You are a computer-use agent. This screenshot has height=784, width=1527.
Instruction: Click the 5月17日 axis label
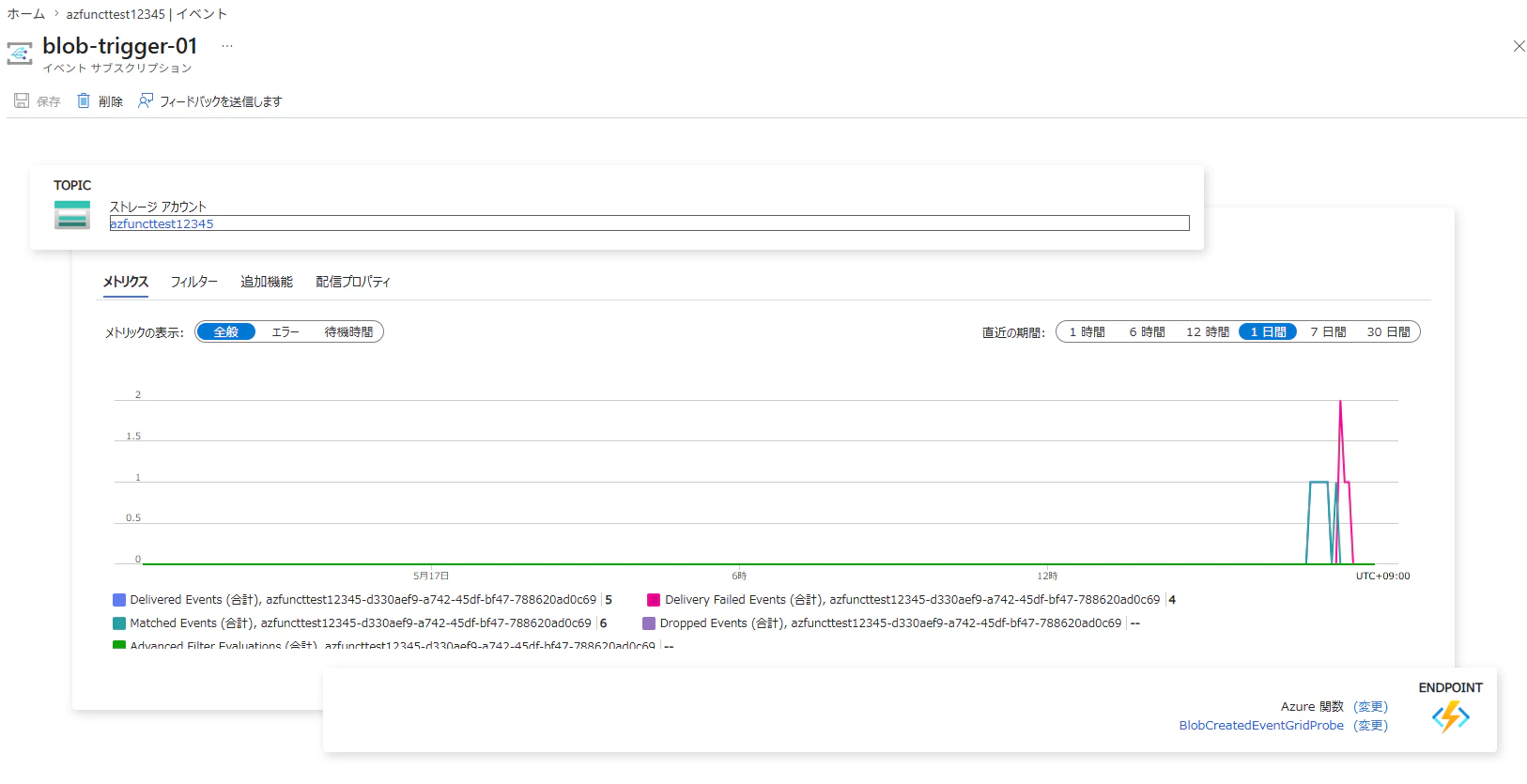pos(431,576)
